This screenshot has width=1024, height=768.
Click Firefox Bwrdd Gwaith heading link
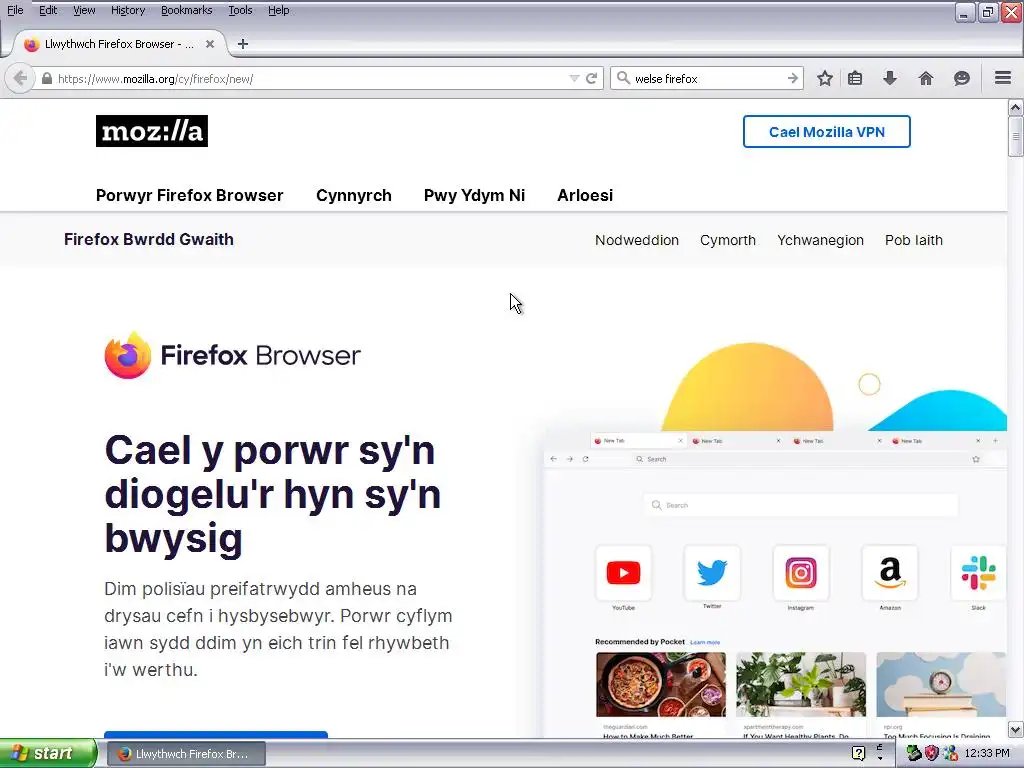[x=148, y=240]
